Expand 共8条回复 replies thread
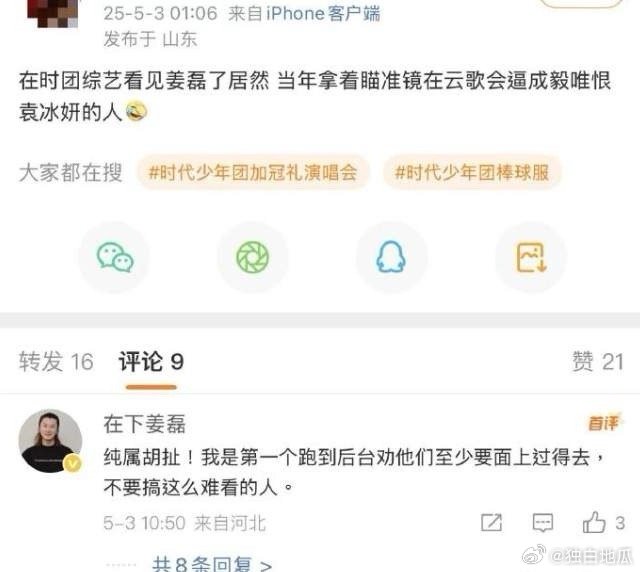The width and height of the screenshot is (640, 572). tap(211, 564)
